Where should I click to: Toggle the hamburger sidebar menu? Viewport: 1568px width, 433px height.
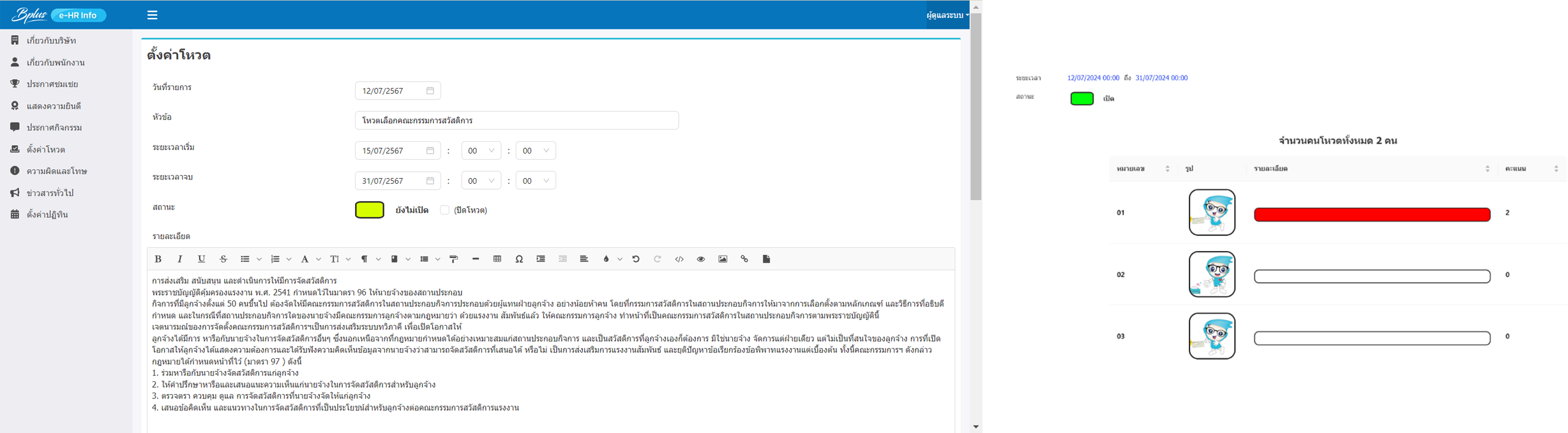(152, 15)
